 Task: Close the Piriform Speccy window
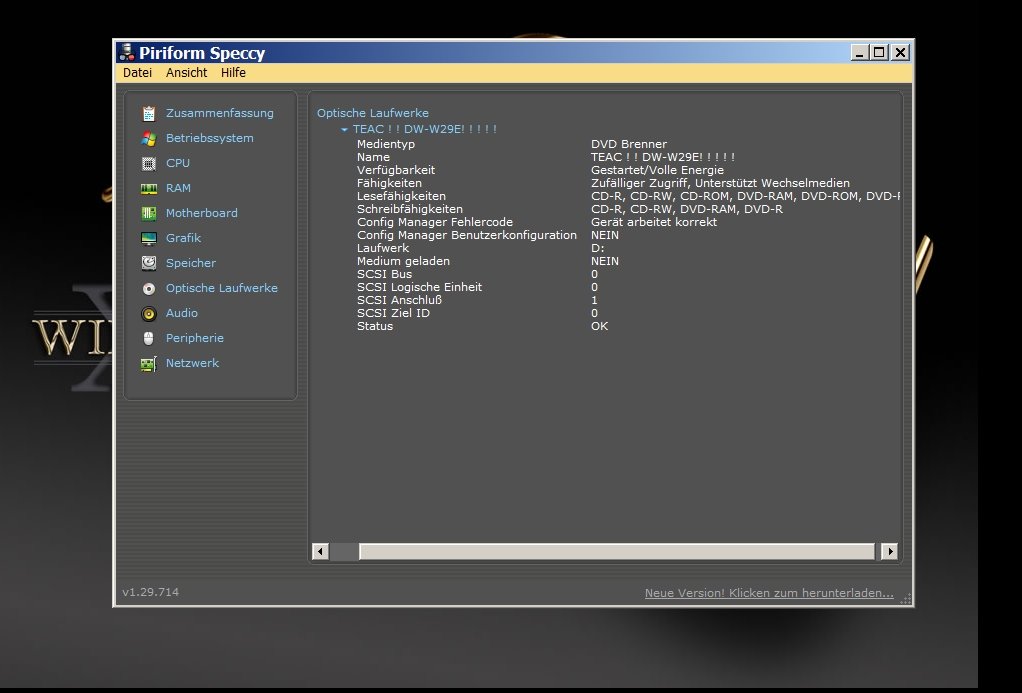[x=900, y=52]
